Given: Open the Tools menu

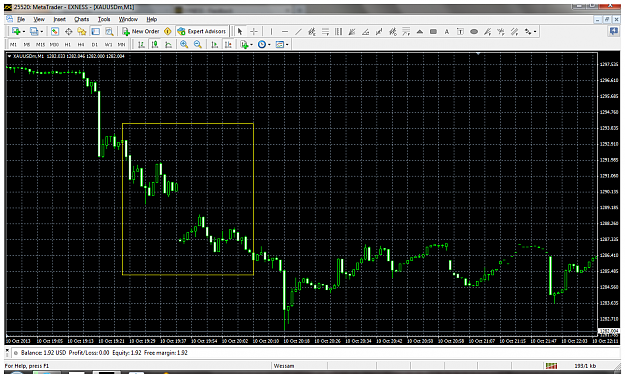Looking at the screenshot, I should point(104,19).
